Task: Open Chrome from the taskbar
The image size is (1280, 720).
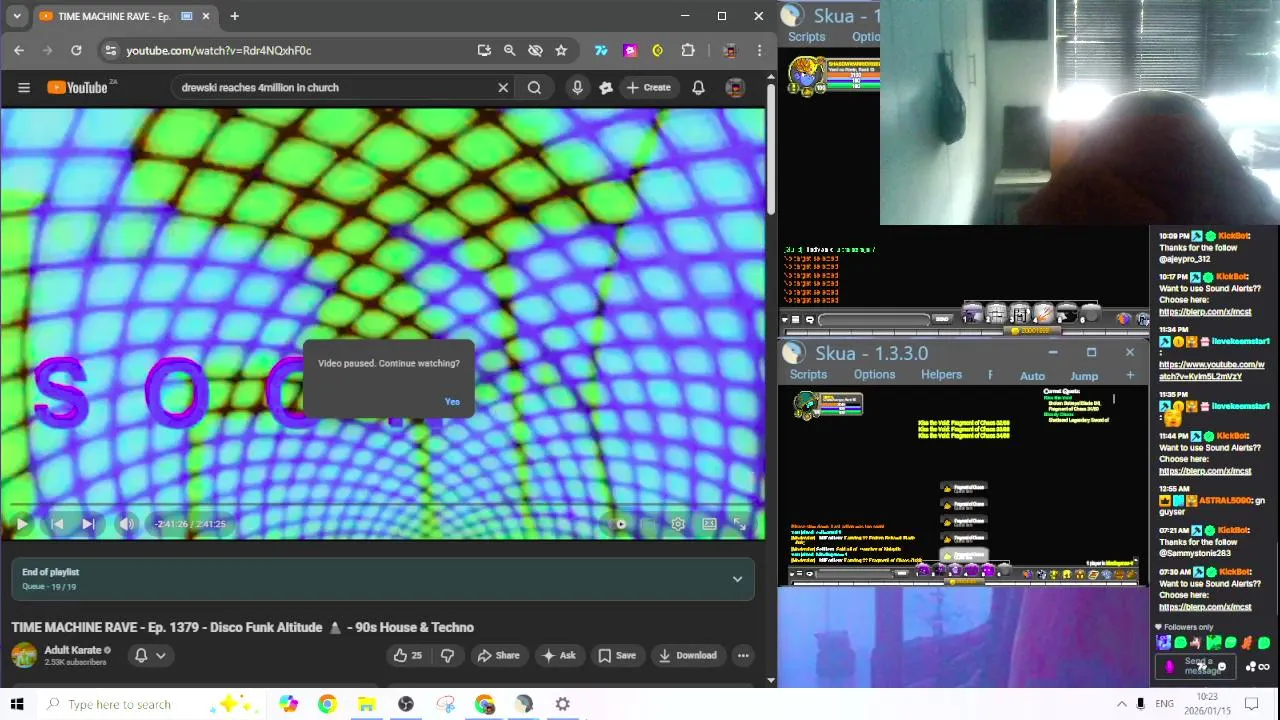Action: (327, 704)
